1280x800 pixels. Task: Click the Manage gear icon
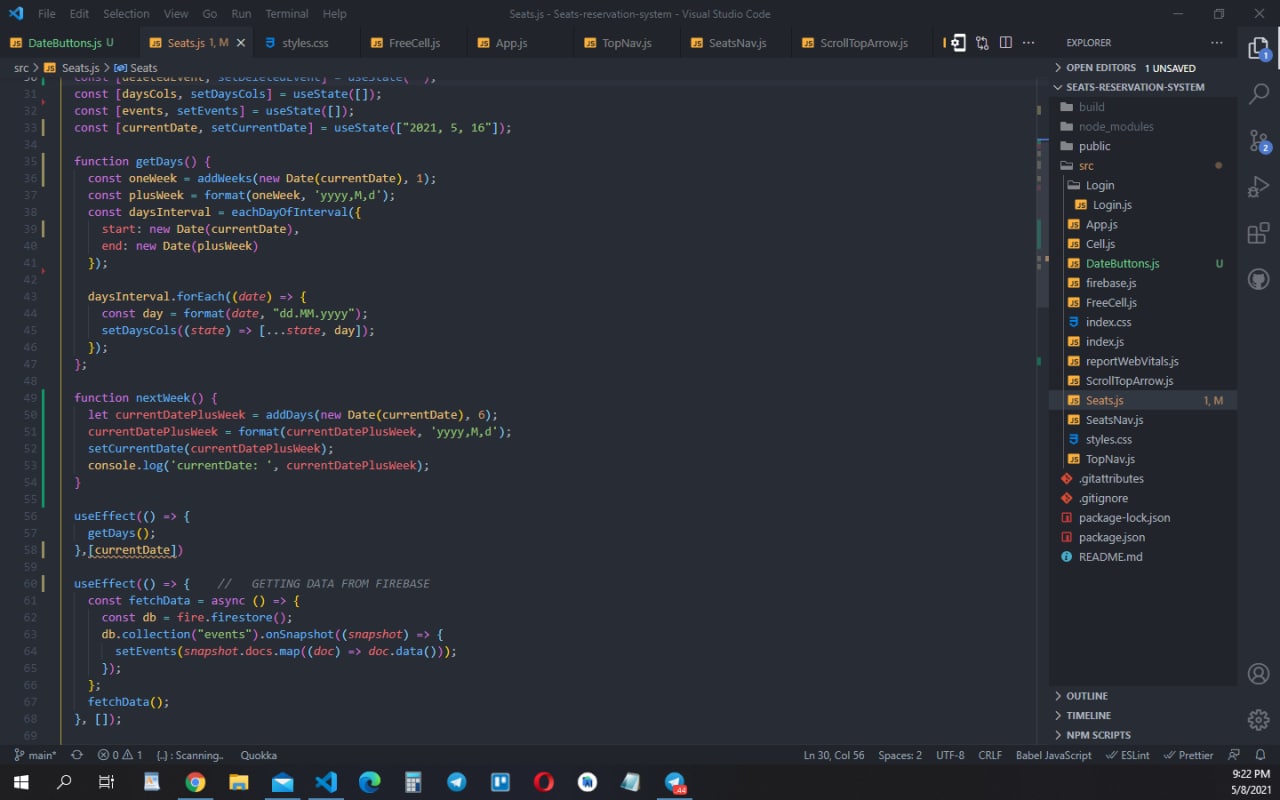coord(1259,719)
